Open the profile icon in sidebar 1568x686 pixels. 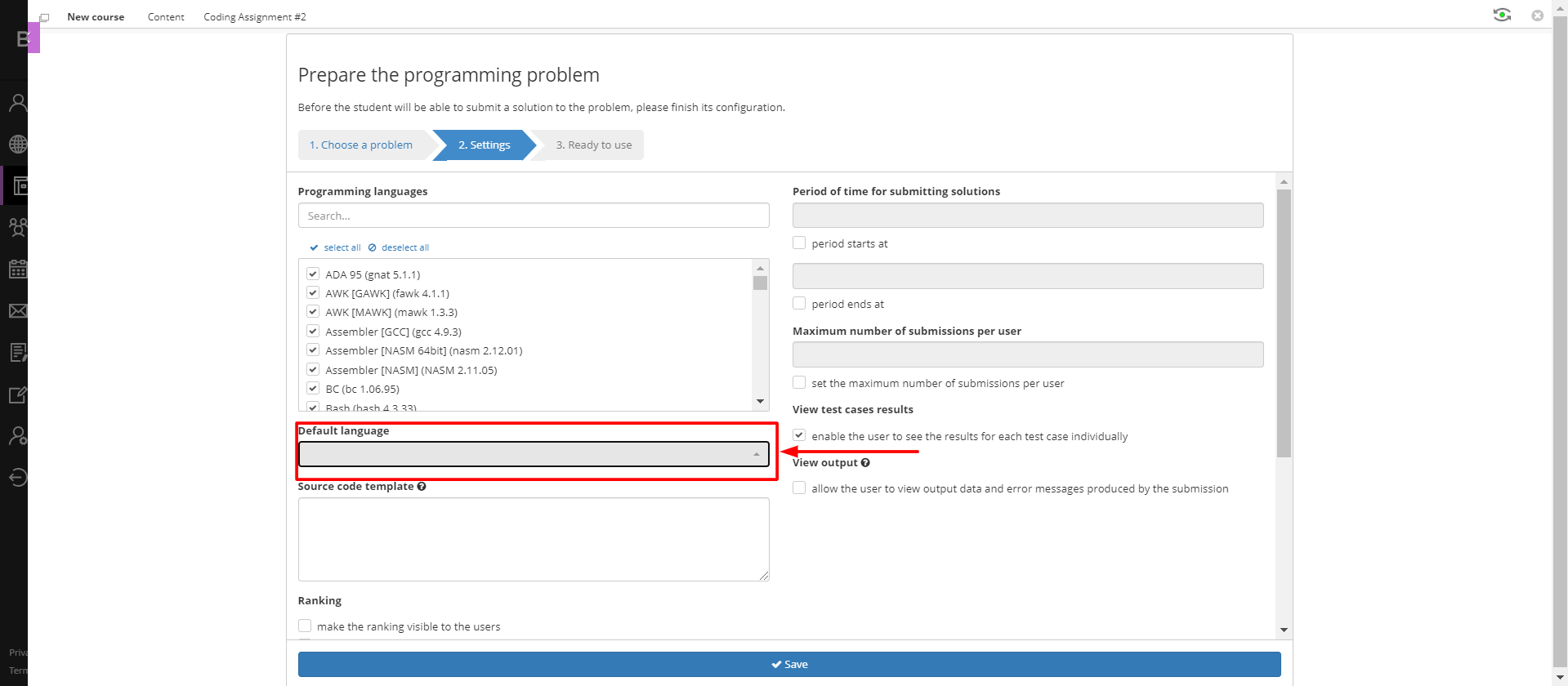[x=18, y=103]
